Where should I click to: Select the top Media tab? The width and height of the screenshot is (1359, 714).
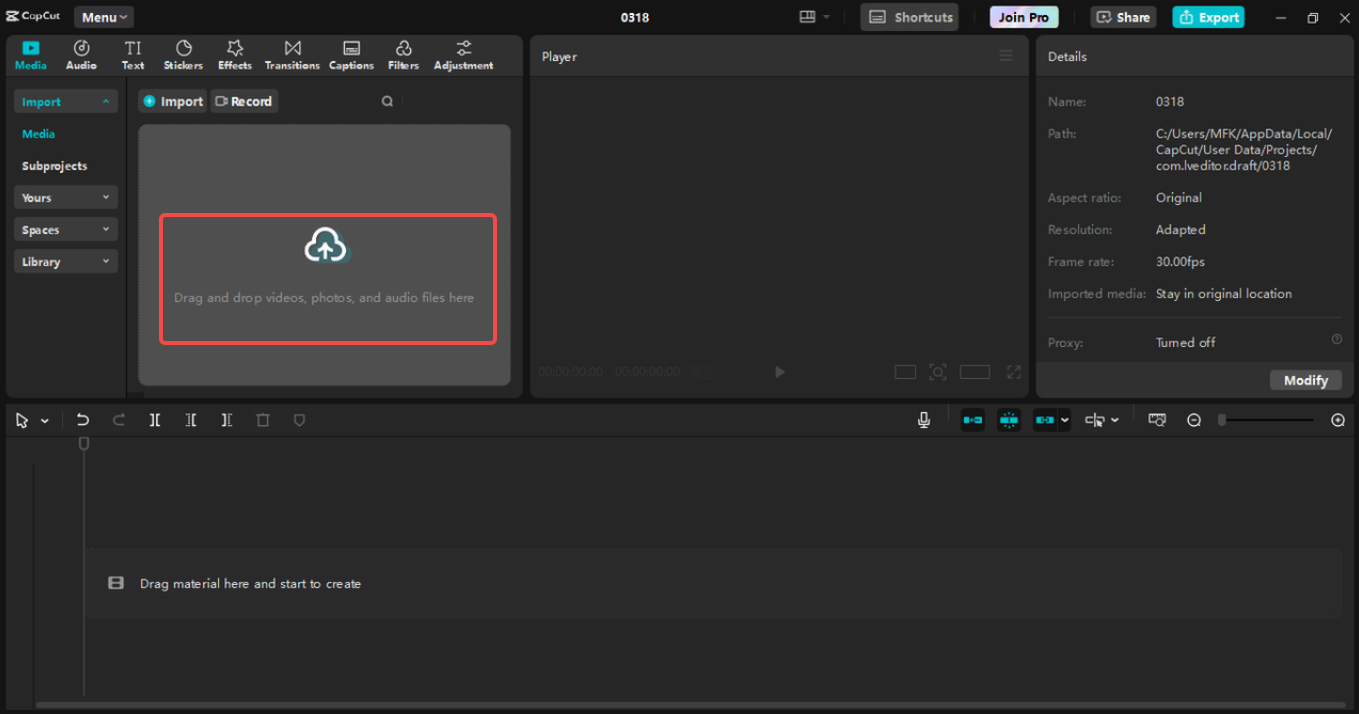click(30, 55)
